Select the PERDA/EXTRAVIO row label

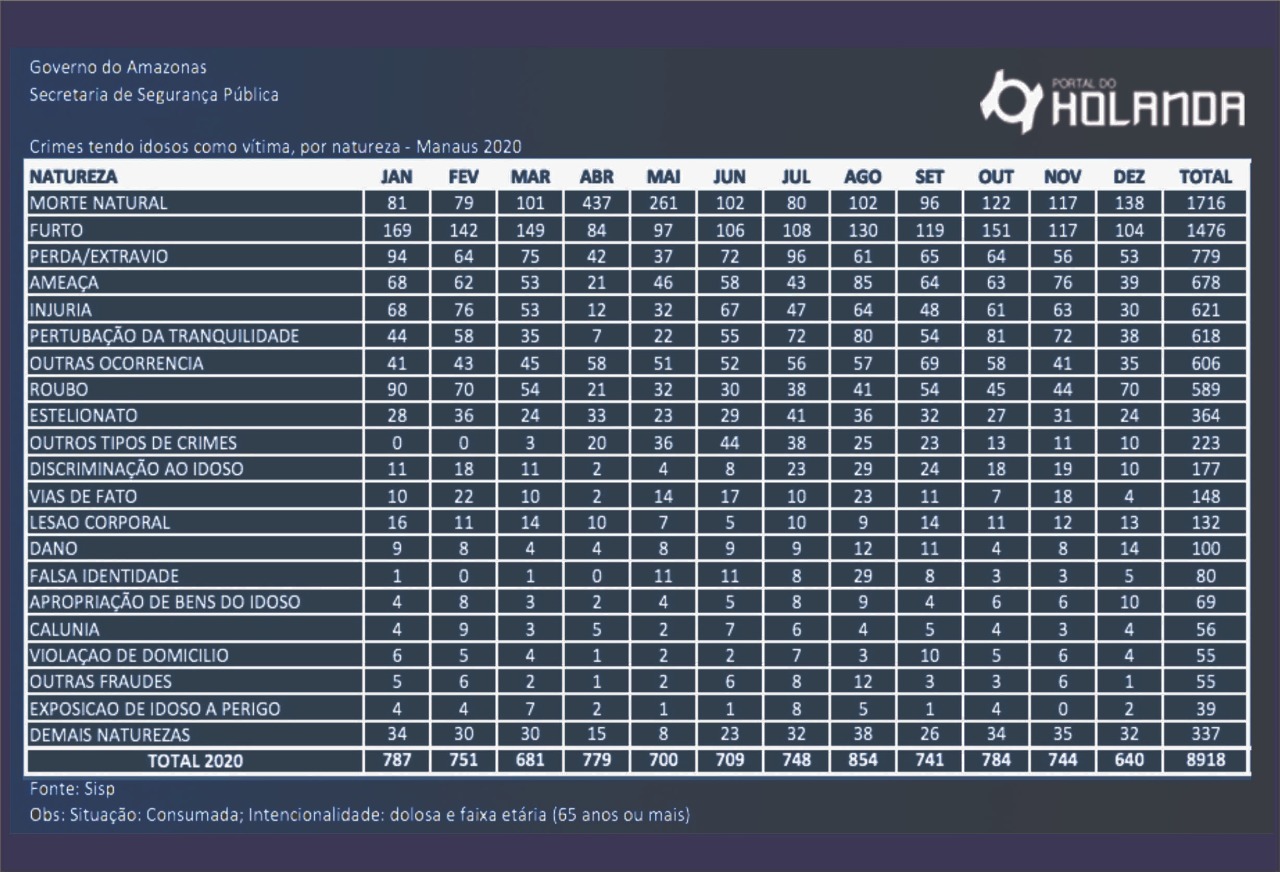(x=99, y=256)
